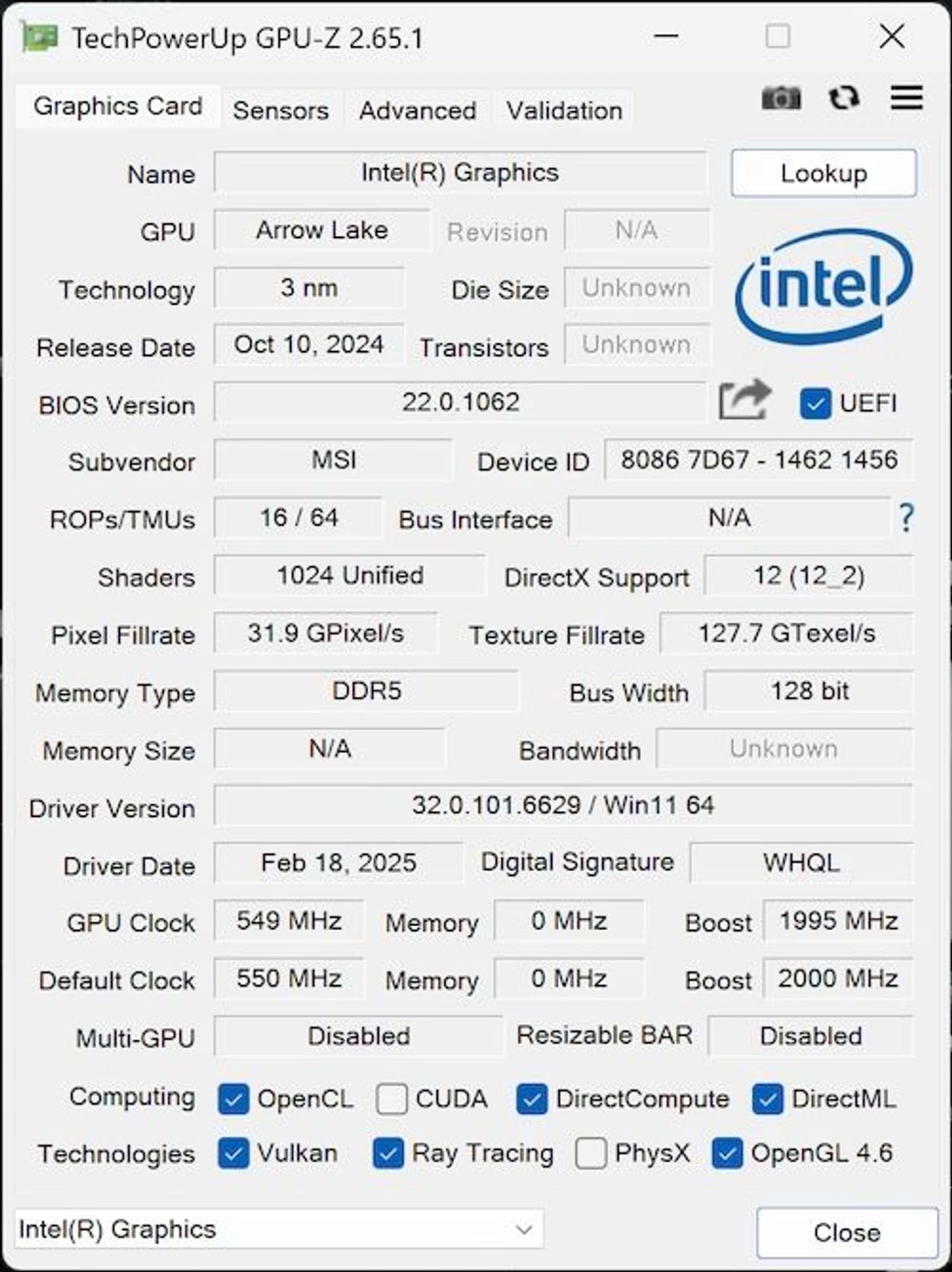The image size is (952, 1272).
Task: Click the Intel vendor logo
Action: tap(823, 286)
